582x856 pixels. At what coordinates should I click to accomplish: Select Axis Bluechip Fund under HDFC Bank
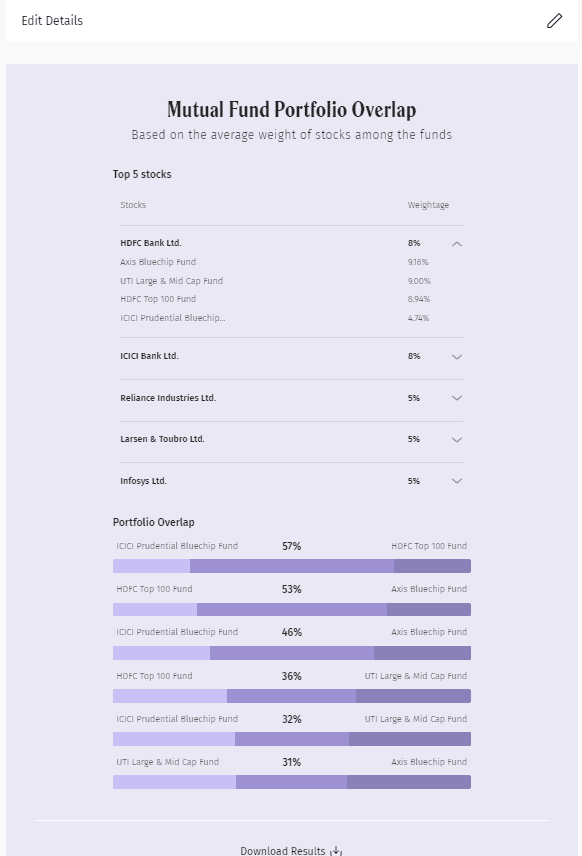(158, 262)
